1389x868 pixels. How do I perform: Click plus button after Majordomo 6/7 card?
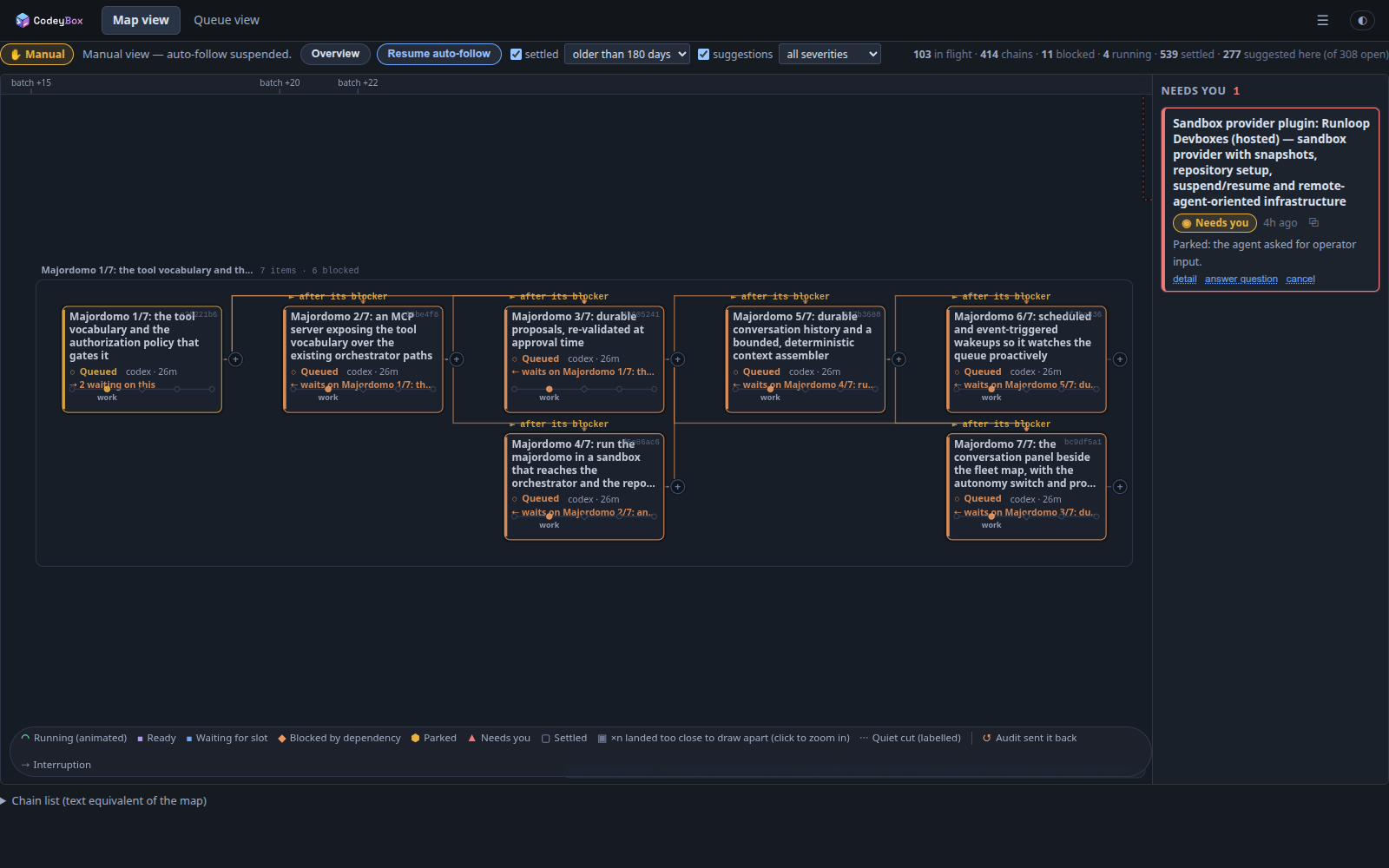pos(1120,359)
